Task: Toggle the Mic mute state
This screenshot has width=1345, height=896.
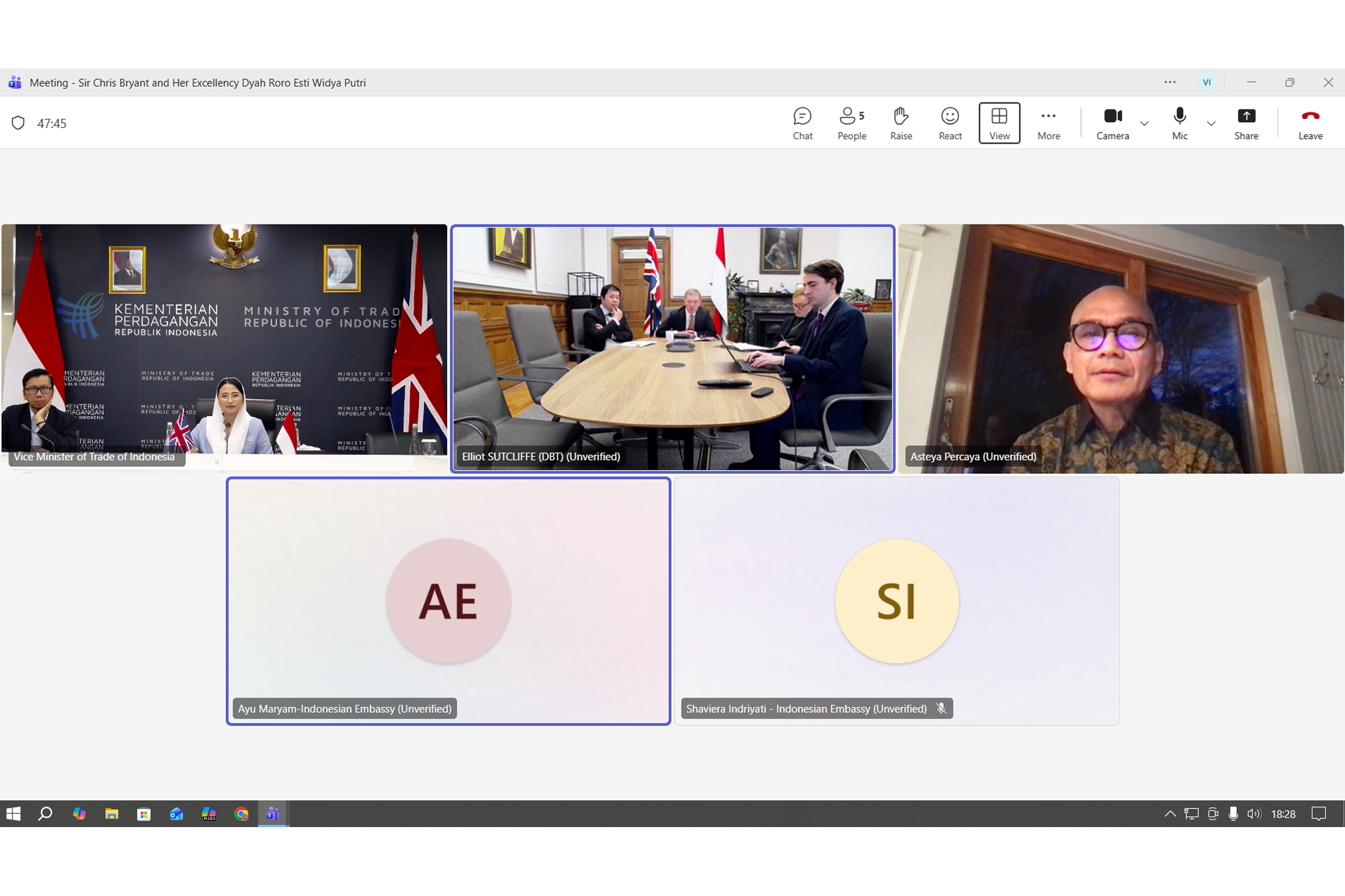Action: [x=1180, y=123]
